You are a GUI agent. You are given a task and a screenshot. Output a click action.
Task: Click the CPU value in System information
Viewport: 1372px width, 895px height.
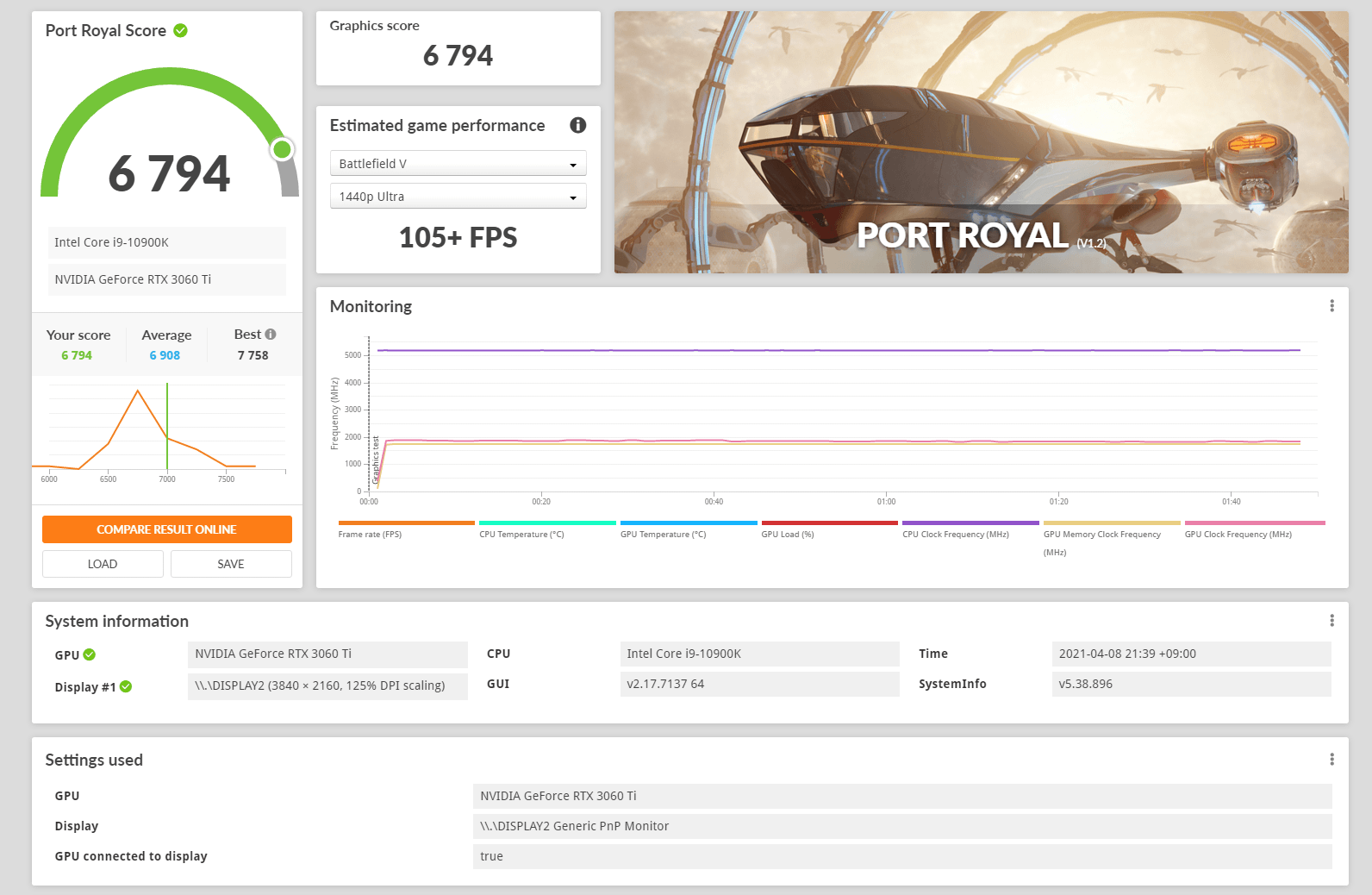[759, 654]
